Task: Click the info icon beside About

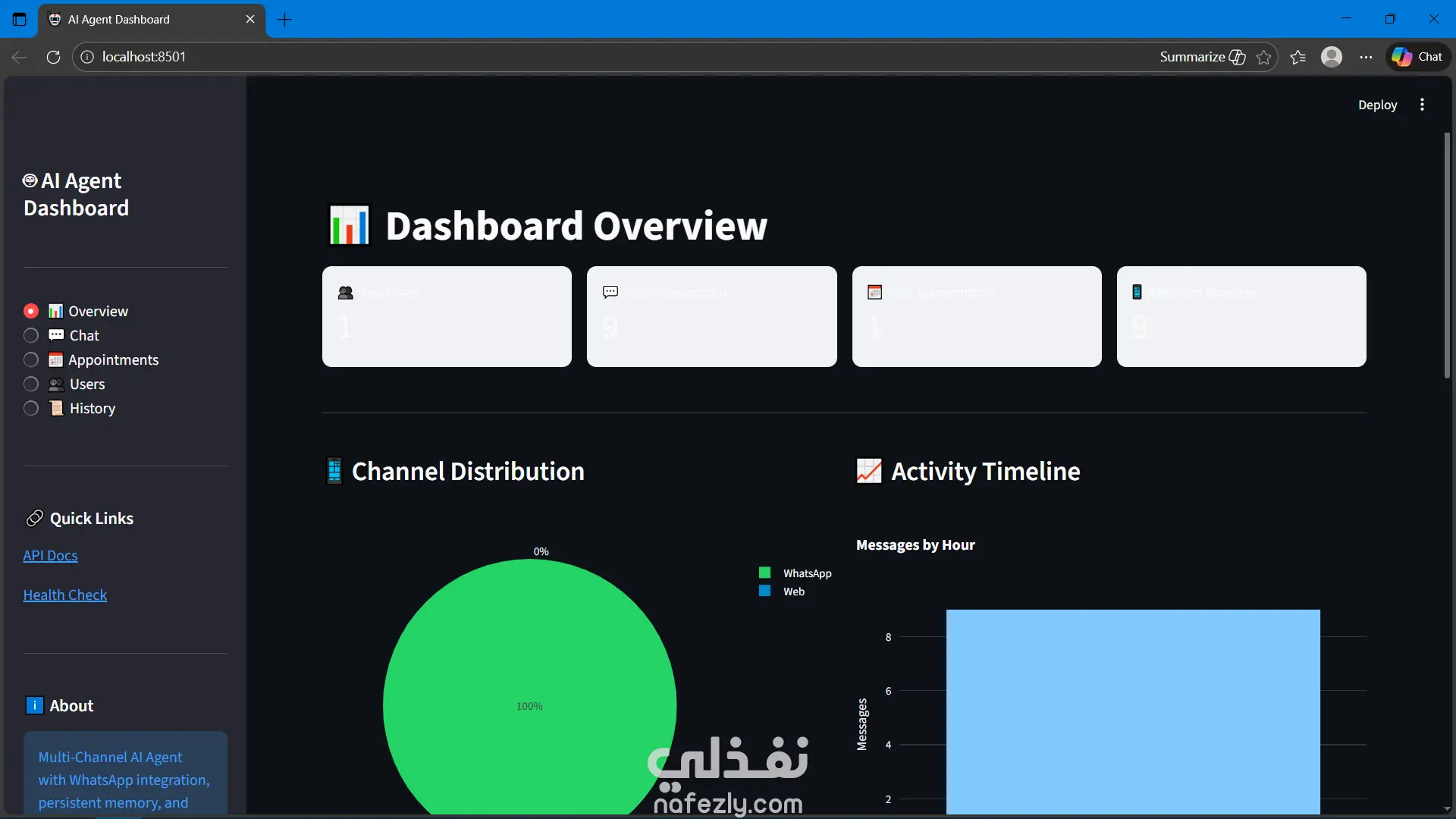Action: 34,705
